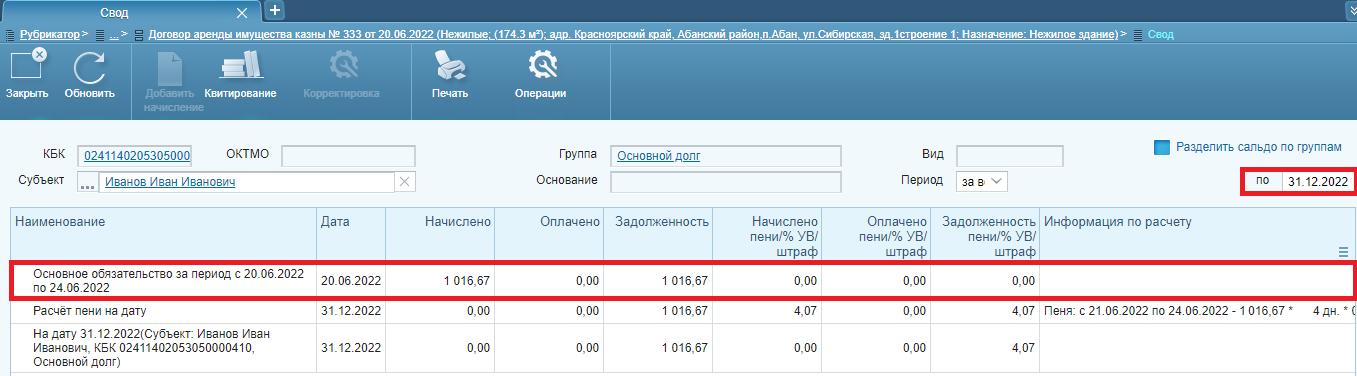Click the table column settings menu icon
Image resolution: width=1357 pixels, height=376 pixels.
pyautogui.click(x=1343, y=252)
